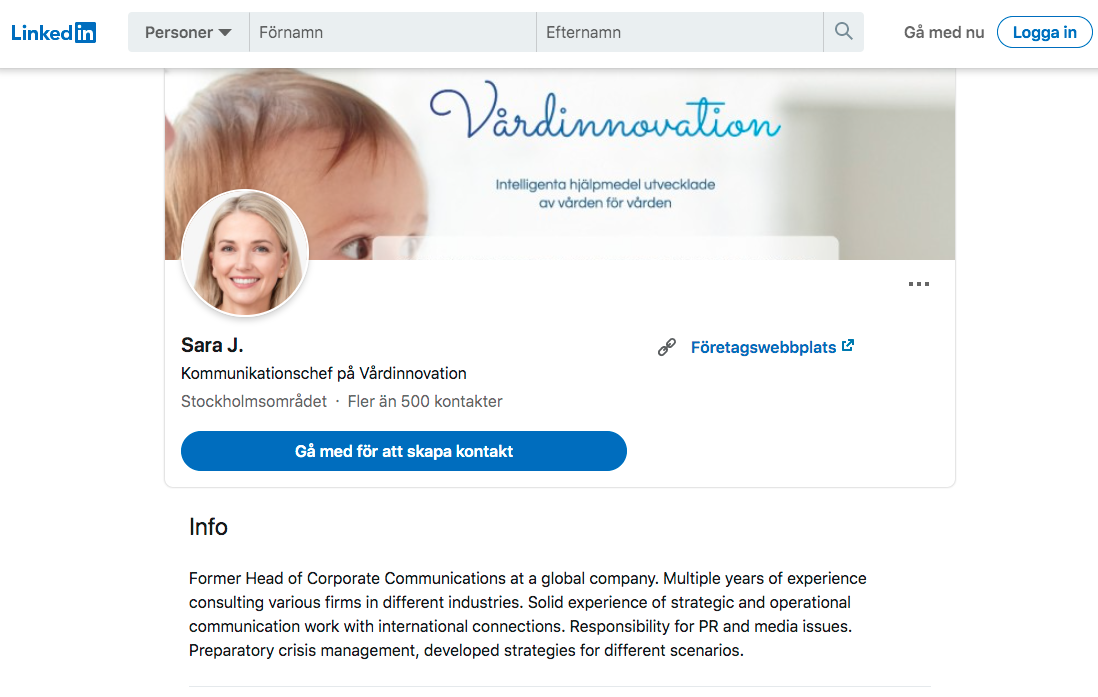Screen dimensions: 1098x697
Task: Click the Efternamn input field
Action: pos(680,32)
